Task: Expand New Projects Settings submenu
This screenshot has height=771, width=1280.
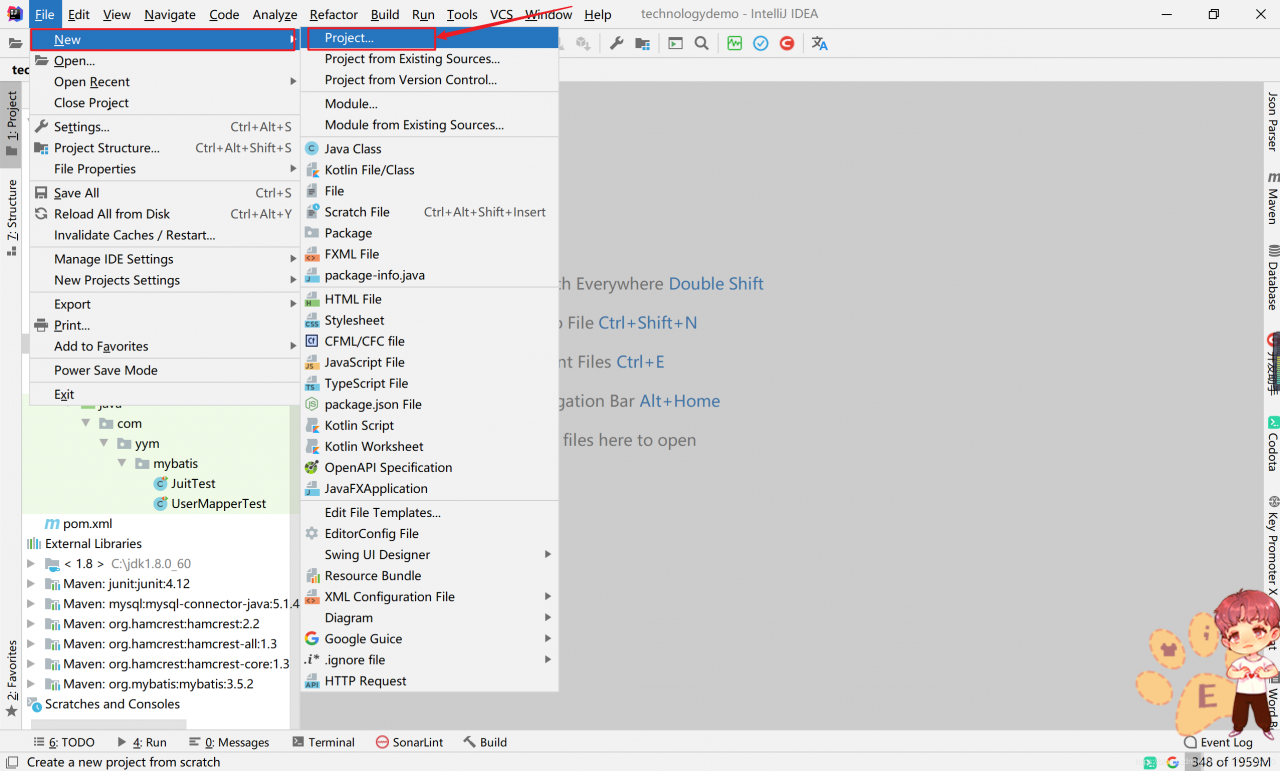Action: point(165,279)
